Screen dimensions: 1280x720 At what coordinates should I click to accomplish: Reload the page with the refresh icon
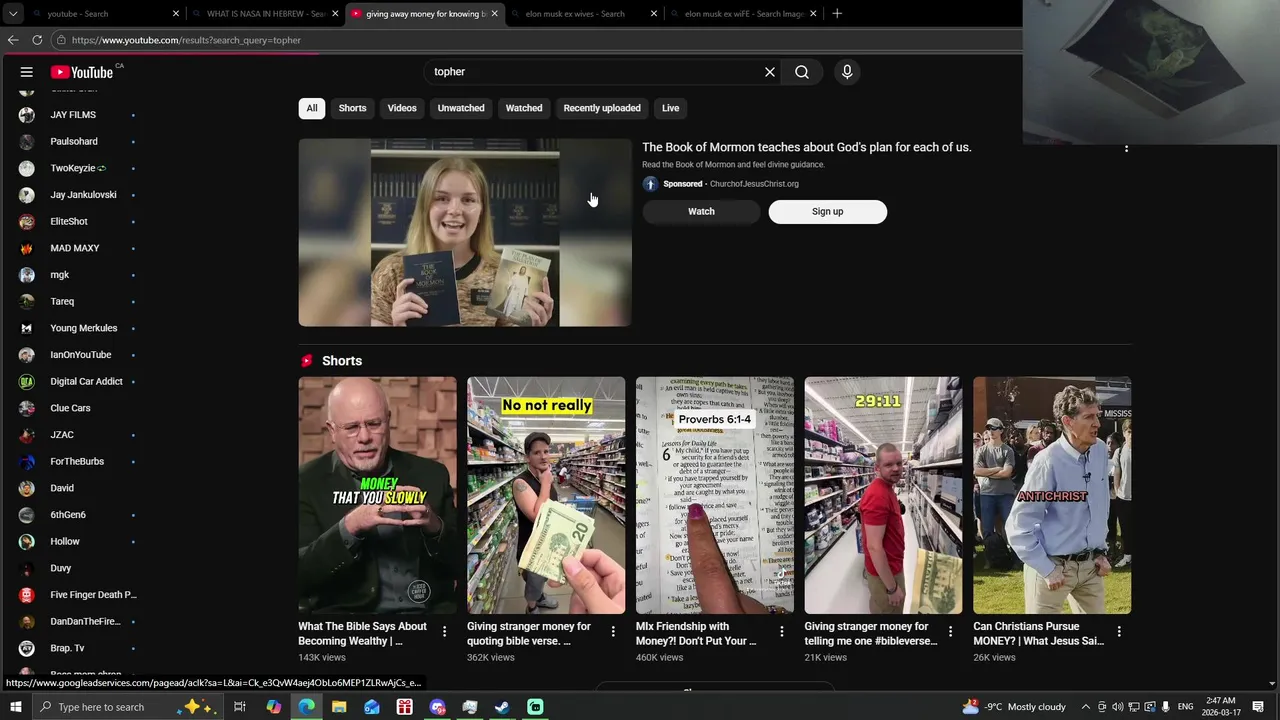click(37, 40)
